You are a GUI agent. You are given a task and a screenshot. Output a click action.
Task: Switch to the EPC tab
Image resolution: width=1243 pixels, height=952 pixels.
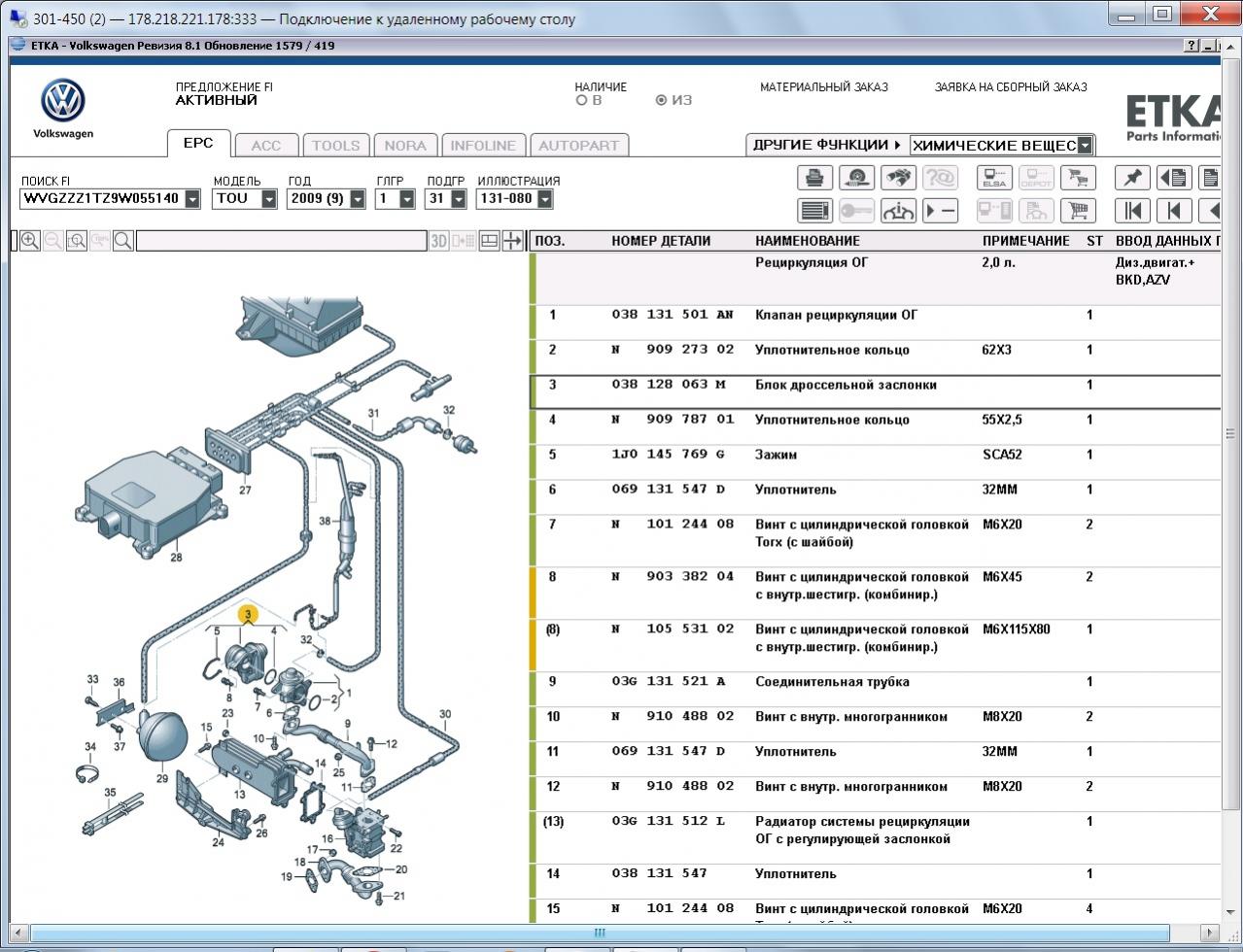198,143
